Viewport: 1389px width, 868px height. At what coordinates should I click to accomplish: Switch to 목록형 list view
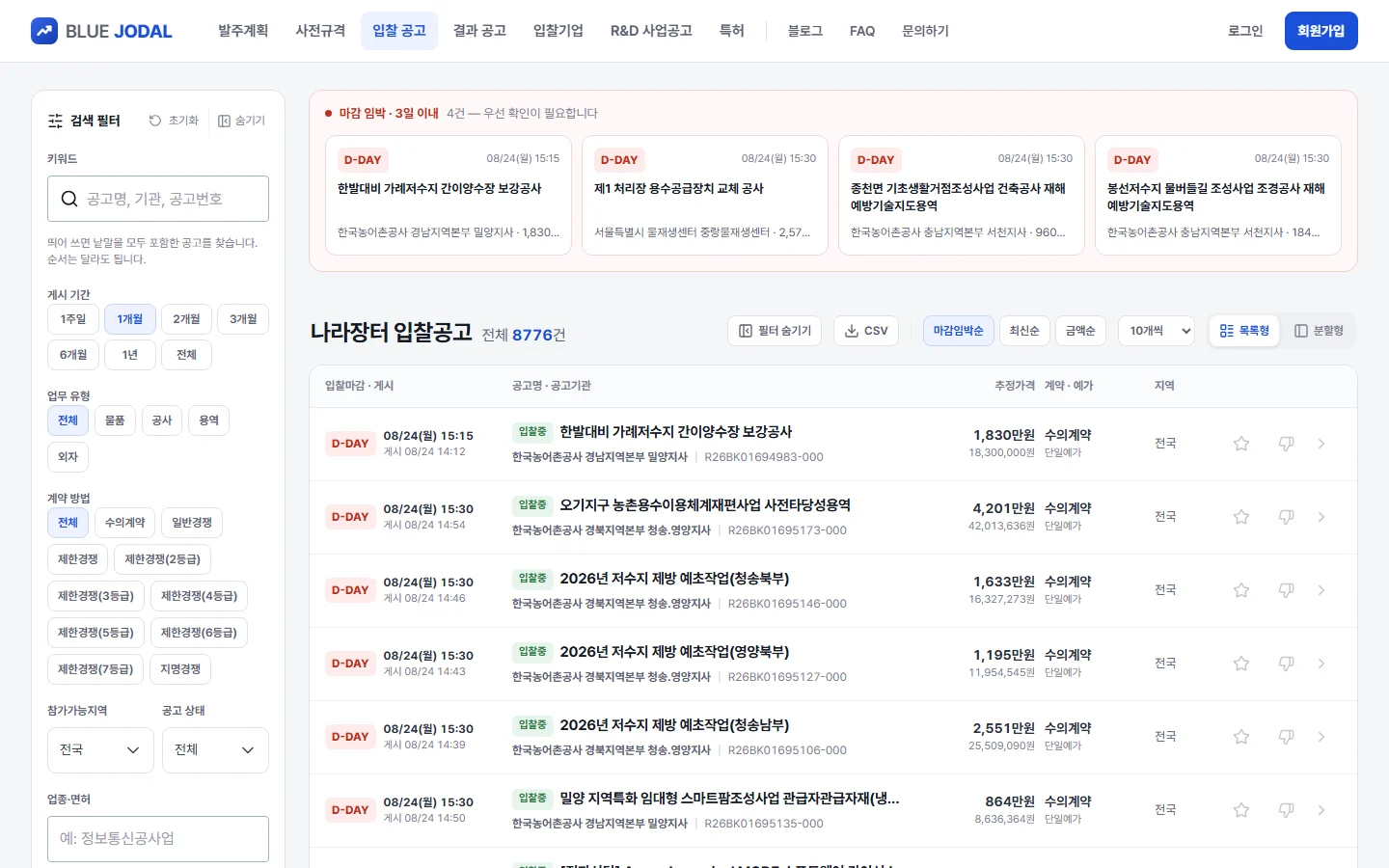point(1244,331)
